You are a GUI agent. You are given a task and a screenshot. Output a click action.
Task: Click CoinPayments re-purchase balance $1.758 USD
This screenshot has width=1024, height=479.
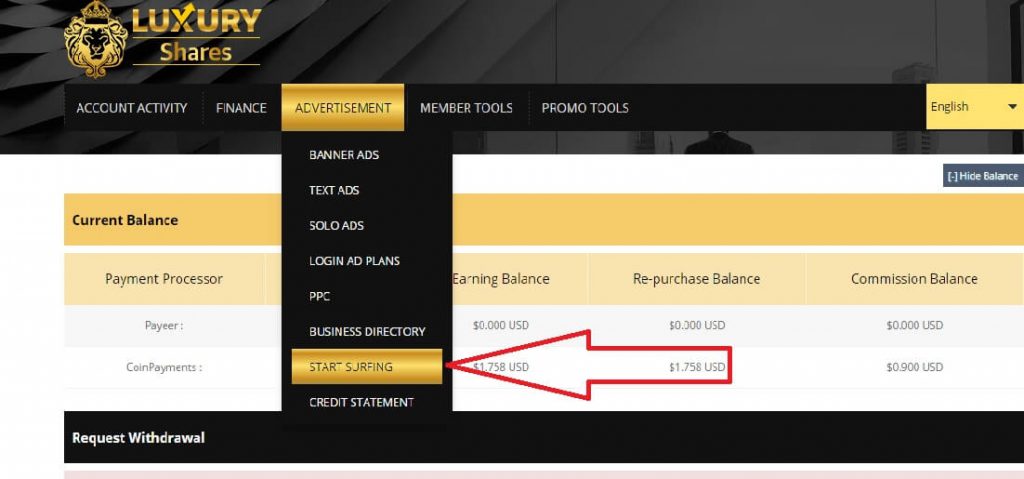tap(697, 367)
